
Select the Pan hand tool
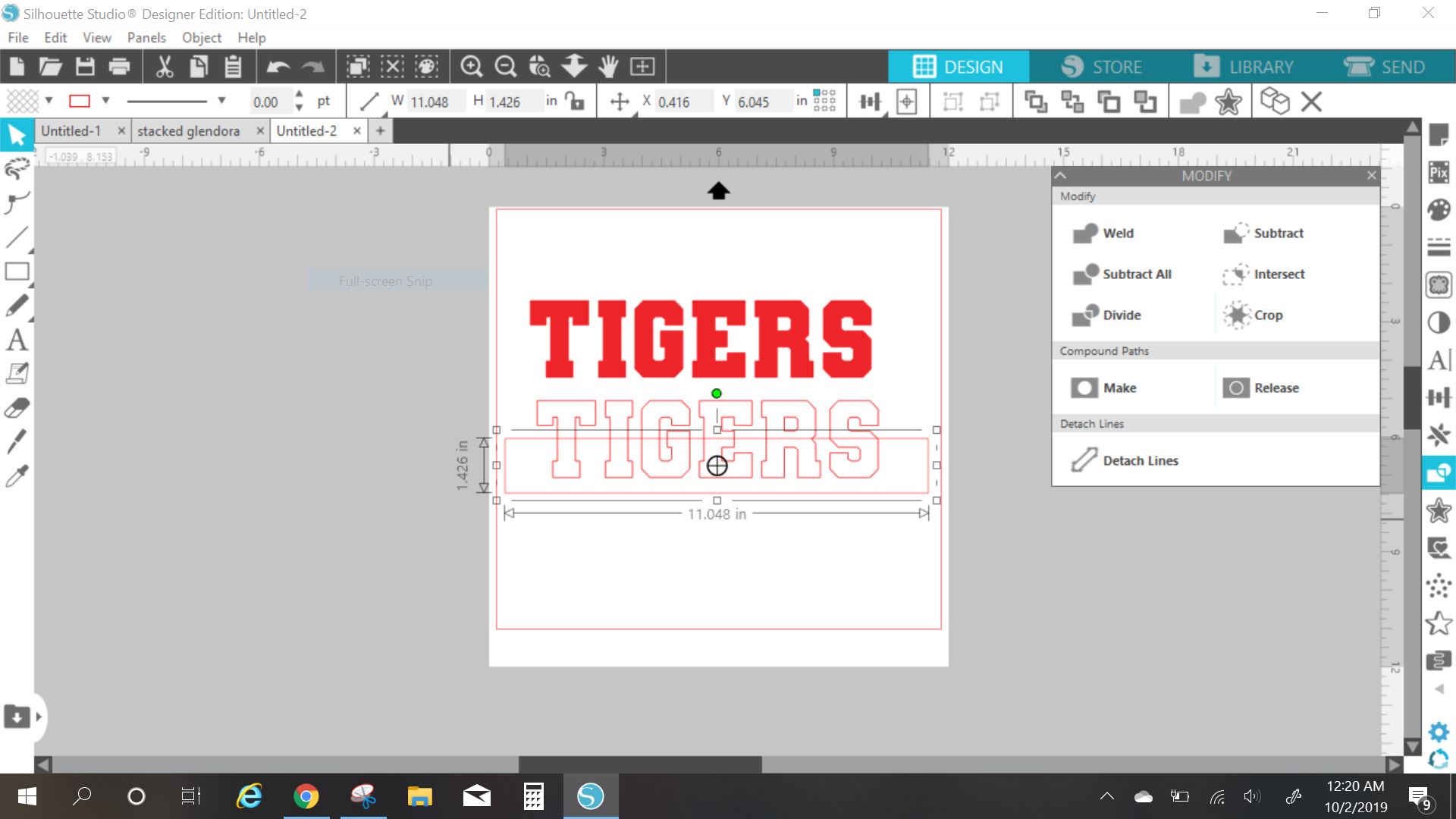[x=608, y=67]
